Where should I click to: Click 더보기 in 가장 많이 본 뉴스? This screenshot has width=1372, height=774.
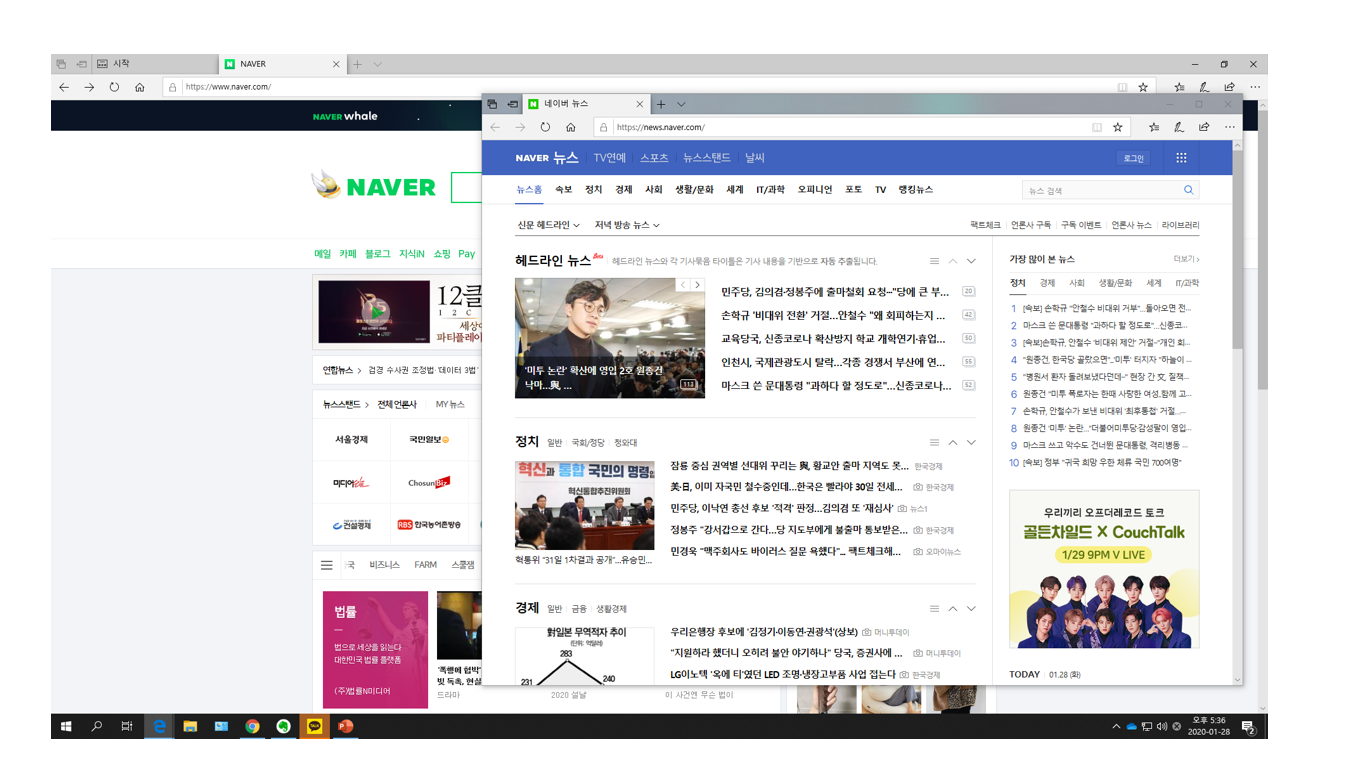click(1186, 259)
